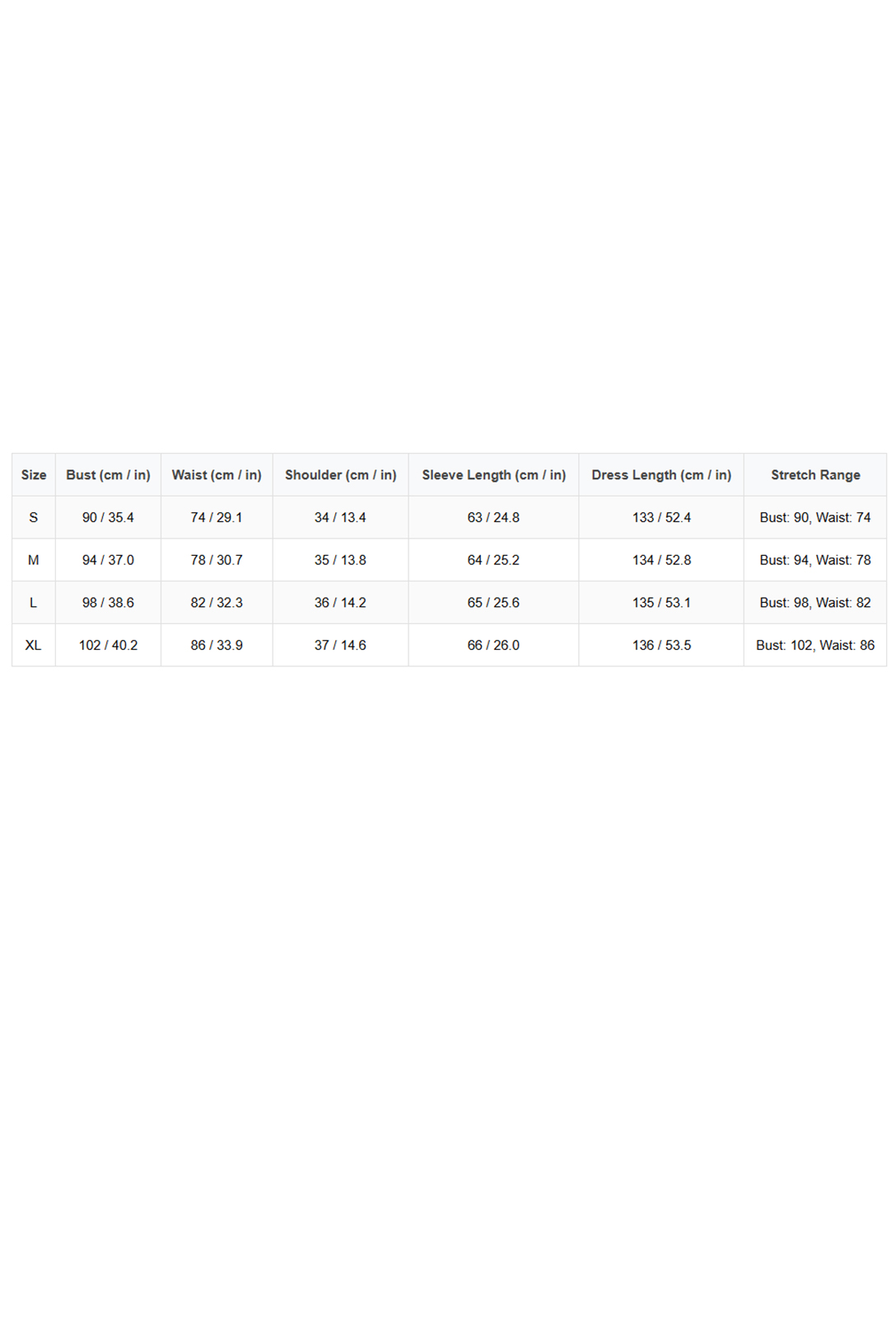The height and width of the screenshot is (1344, 896).
Task: Click the M size row label
Action: pyautogui.click(x=34, y=560)
